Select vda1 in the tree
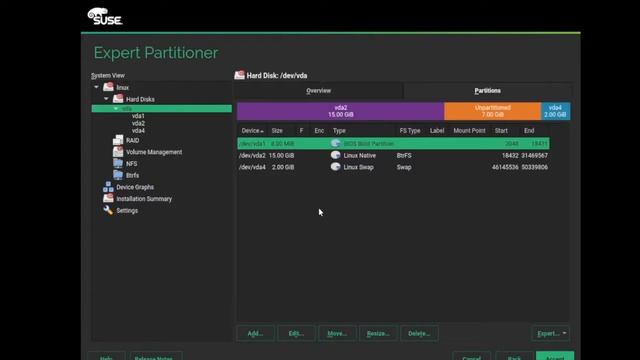 138,116
